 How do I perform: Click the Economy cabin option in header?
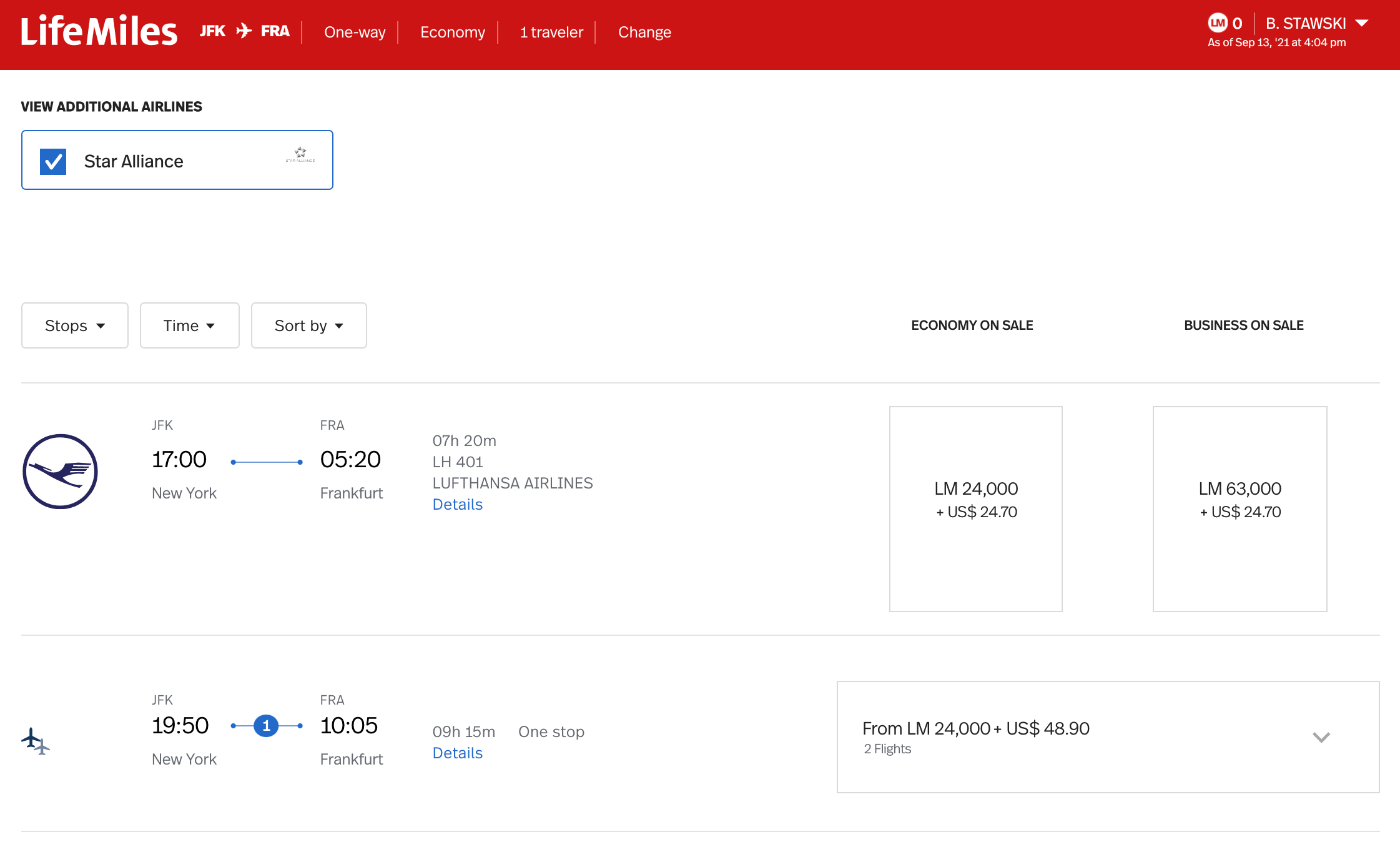(x=453, y=32)
